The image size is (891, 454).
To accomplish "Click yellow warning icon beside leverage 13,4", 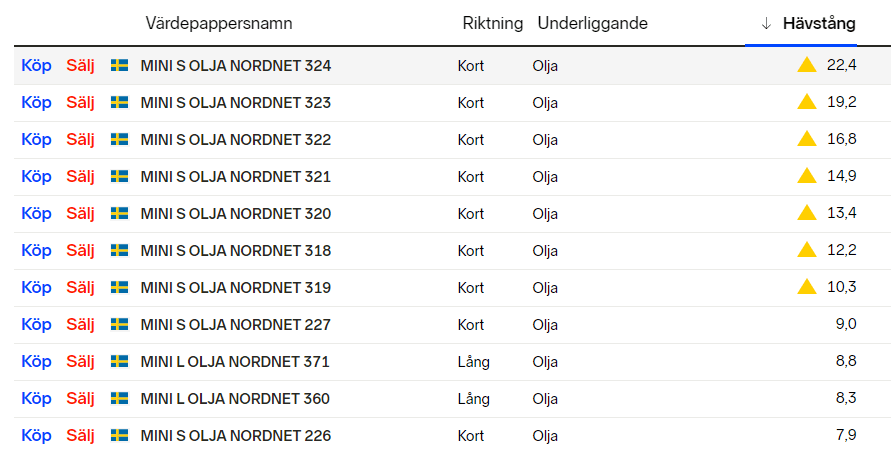I will point(807,213).
